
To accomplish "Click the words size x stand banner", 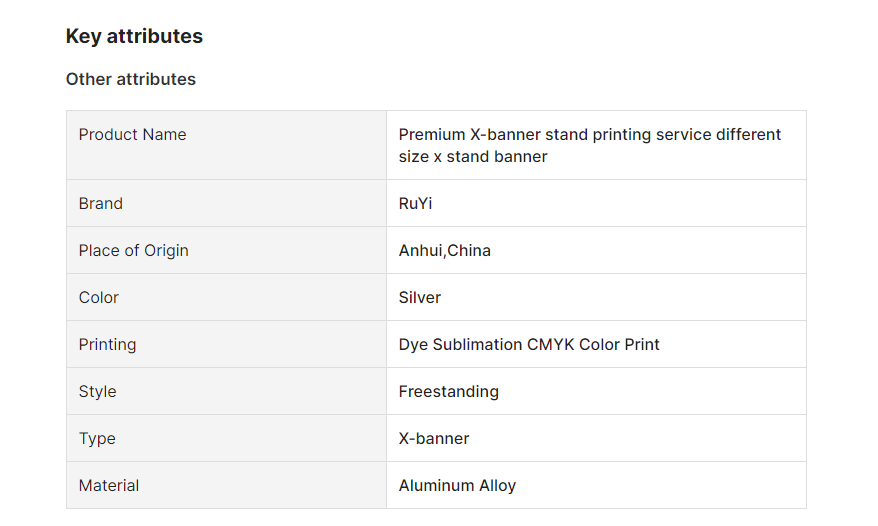I will pyautogui.click(x=473, y=157).
